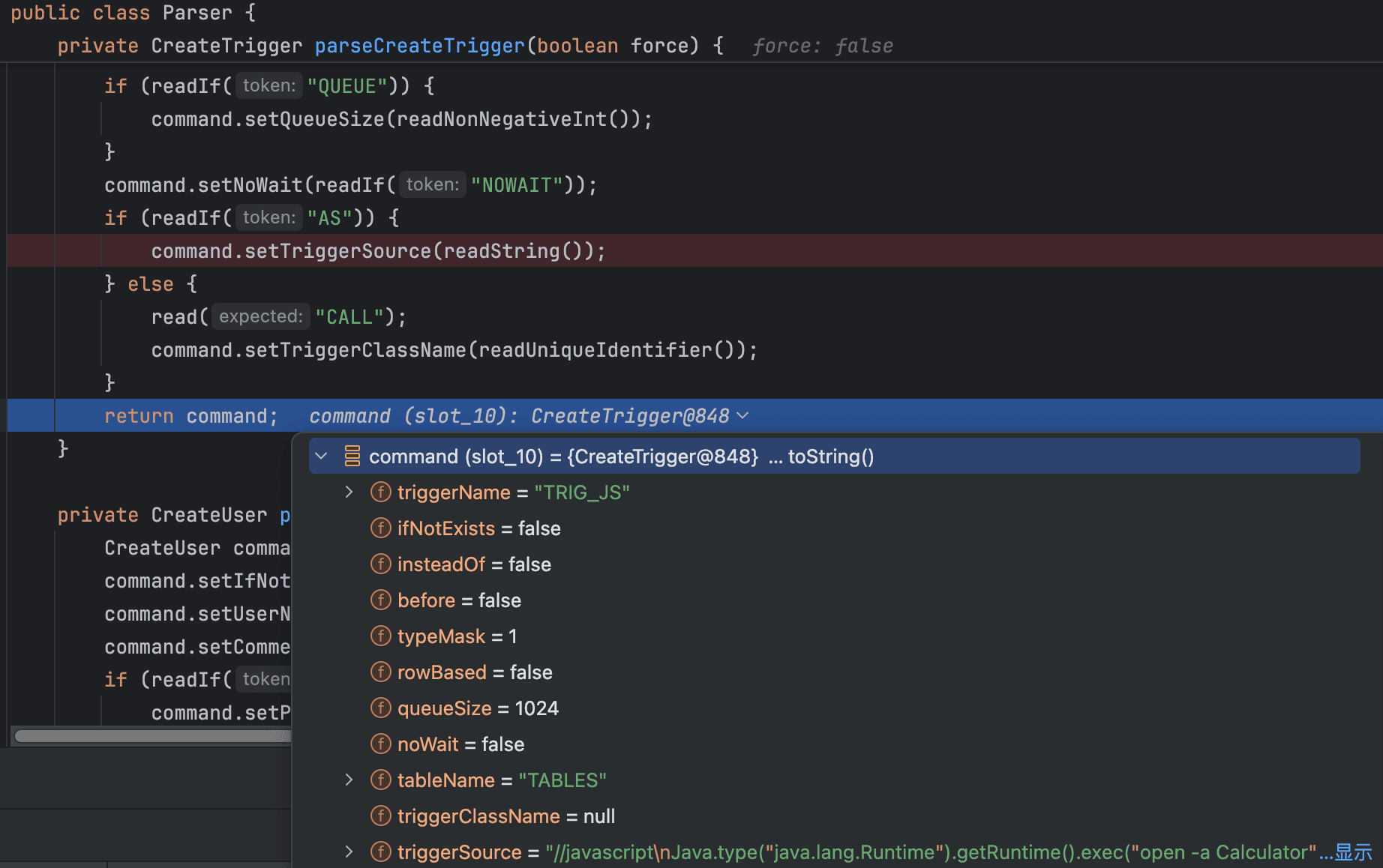Click the "TABLES" value text

click(562, 780)
